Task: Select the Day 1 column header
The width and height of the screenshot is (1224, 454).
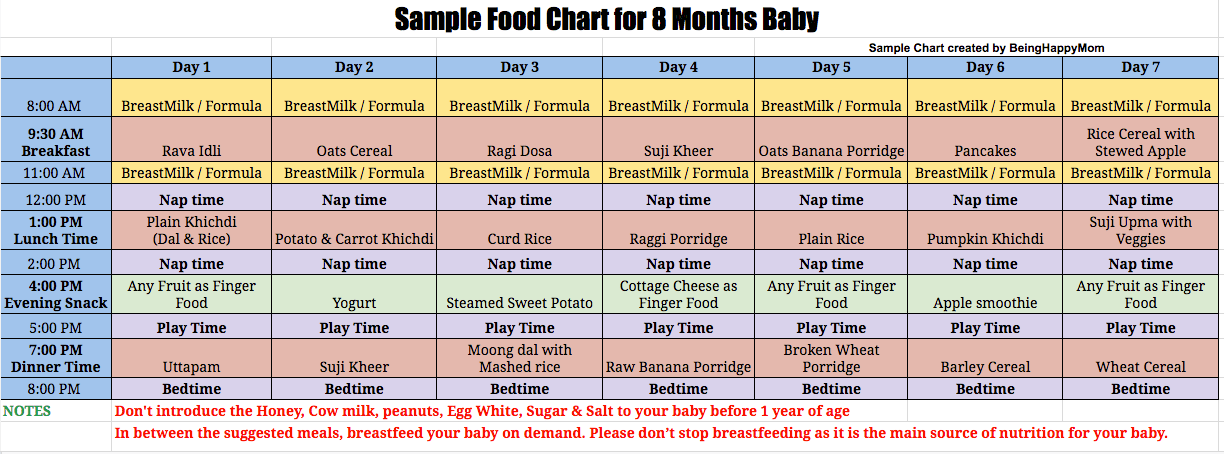Action: click(192, 67)
